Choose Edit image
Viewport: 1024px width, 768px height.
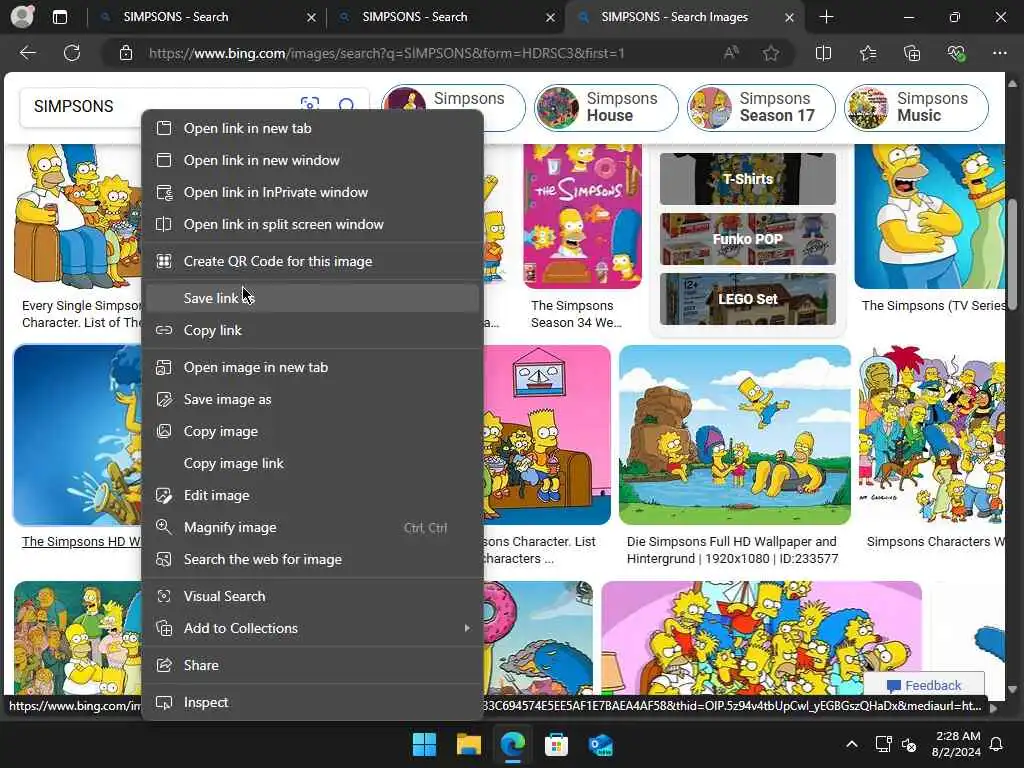tap(313, 495)
